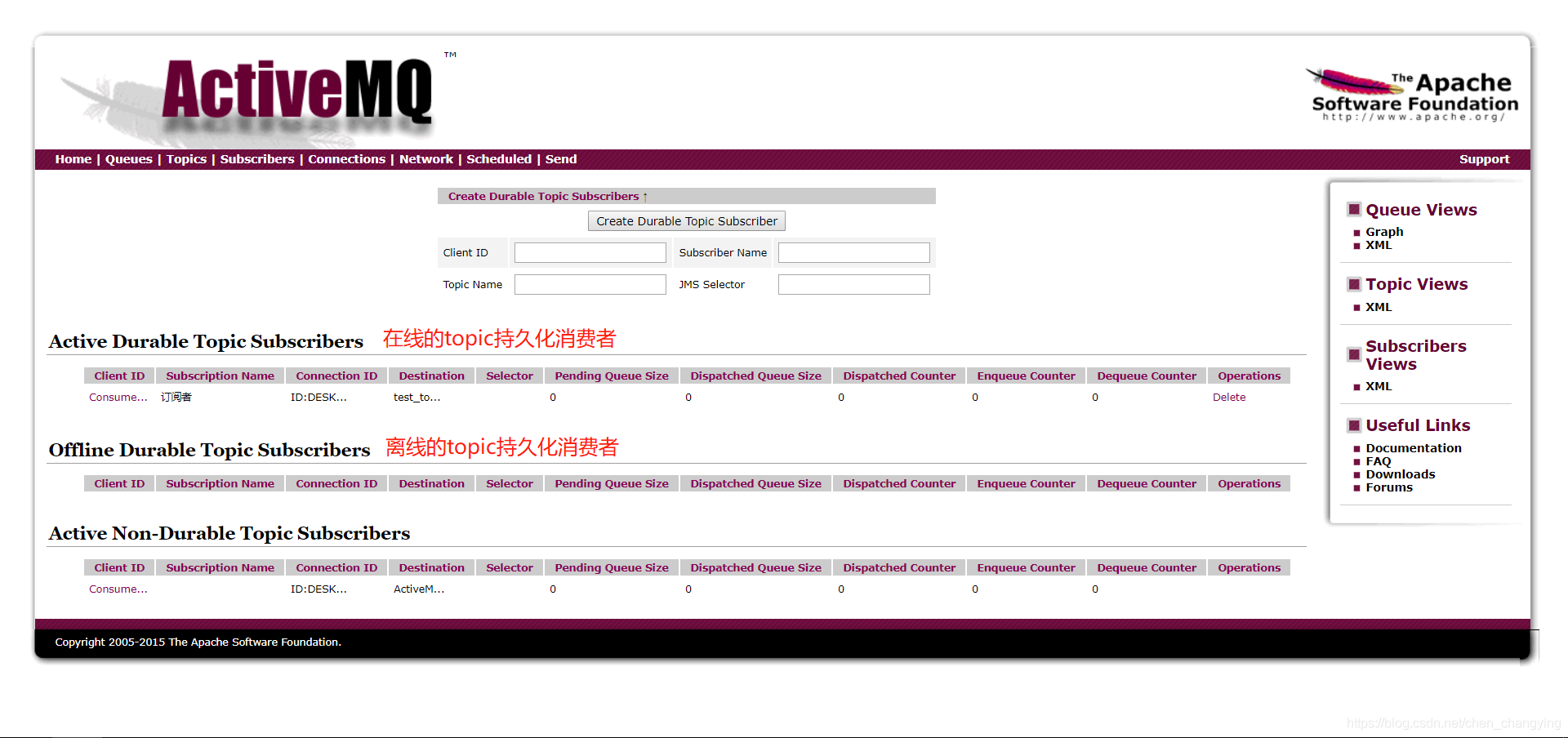Collapse the Create Durable Topic Subscribers section

(x=547, y=196)
